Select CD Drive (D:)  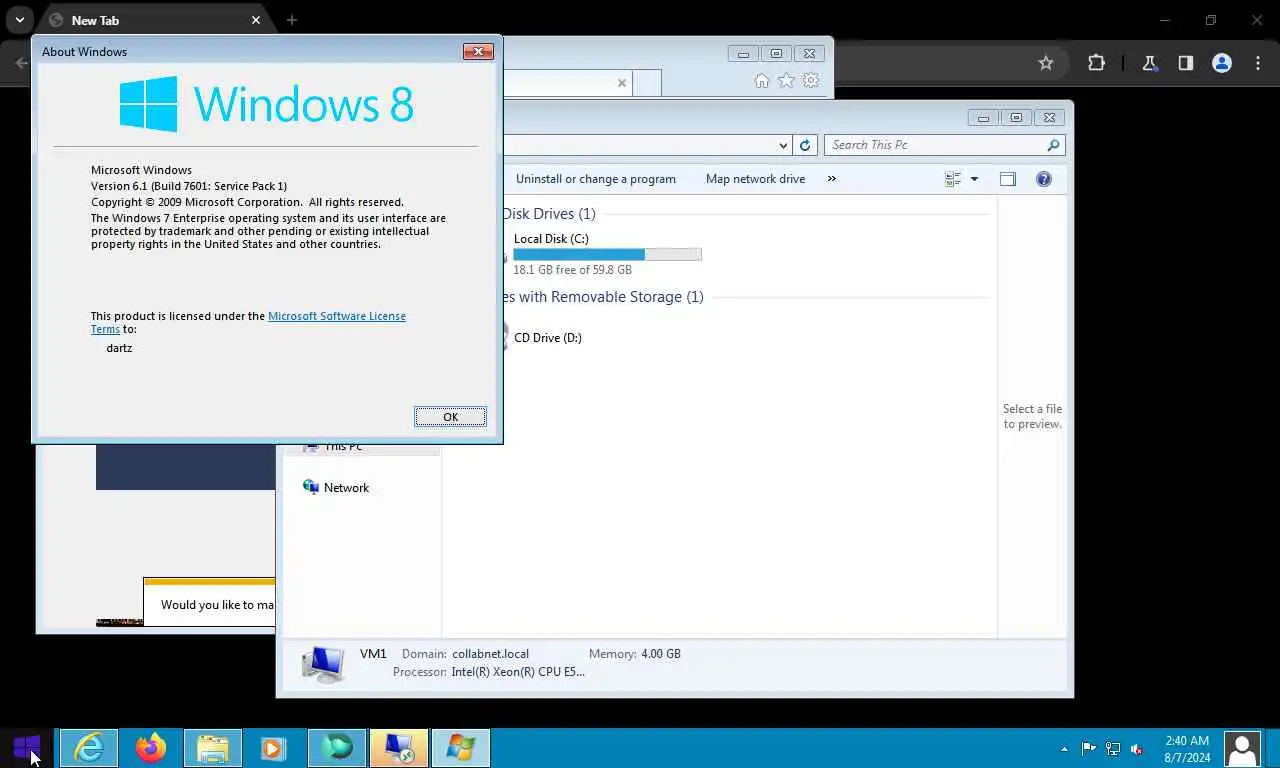[x=548, y=338]
